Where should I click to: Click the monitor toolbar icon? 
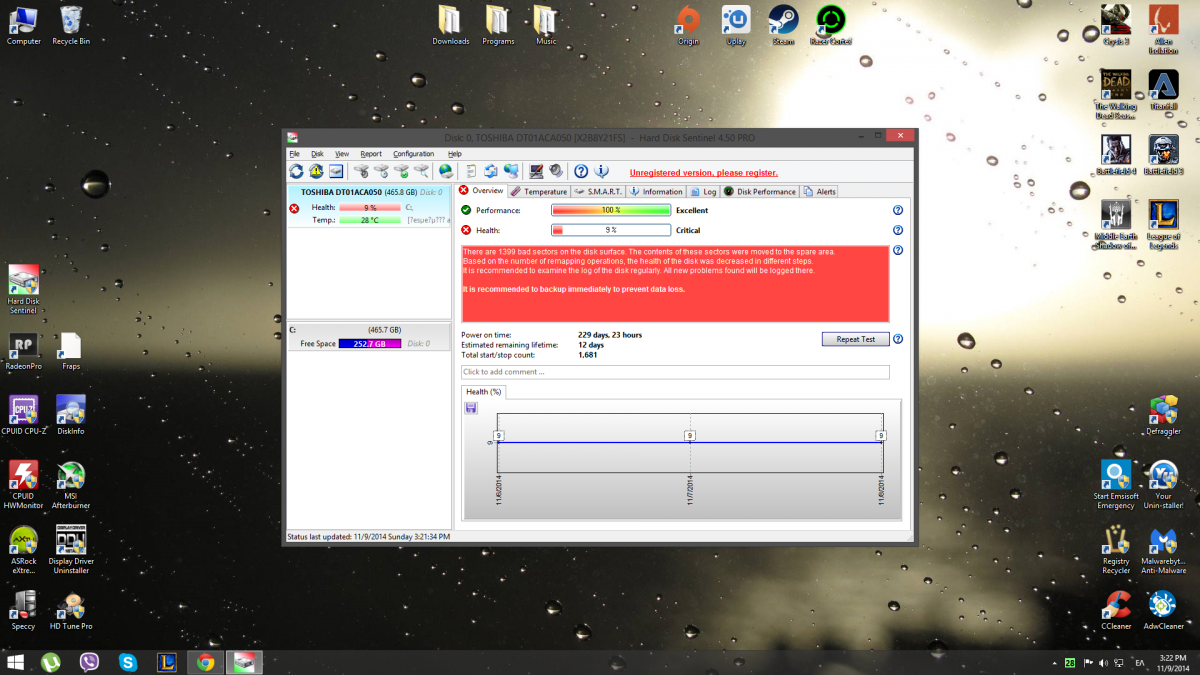pyautogui.click(x=536, y=171)
